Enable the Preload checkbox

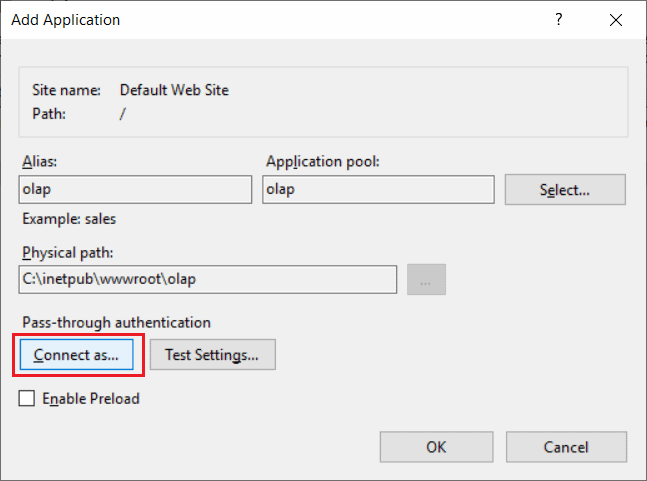point(28,399)
